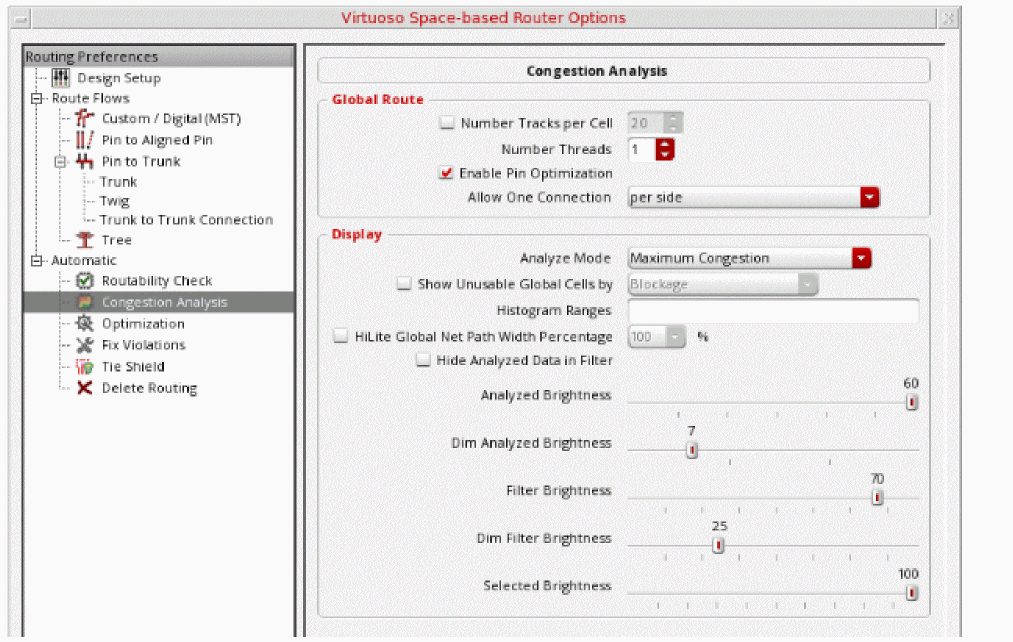
Task: Click Analyzed Brightness slider handle
Action: 911,402
